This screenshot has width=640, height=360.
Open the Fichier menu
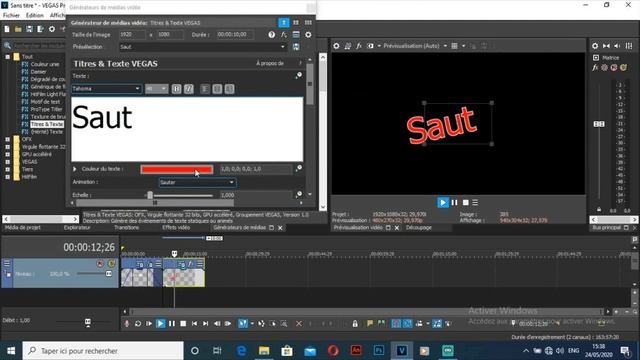[11, 16]
